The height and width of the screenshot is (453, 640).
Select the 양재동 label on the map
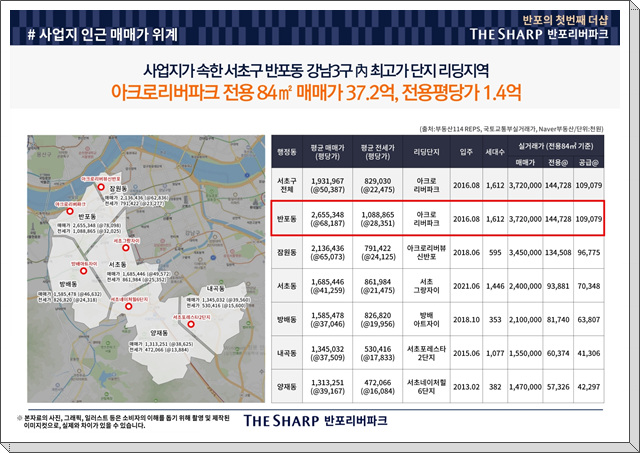coord(159,333)
